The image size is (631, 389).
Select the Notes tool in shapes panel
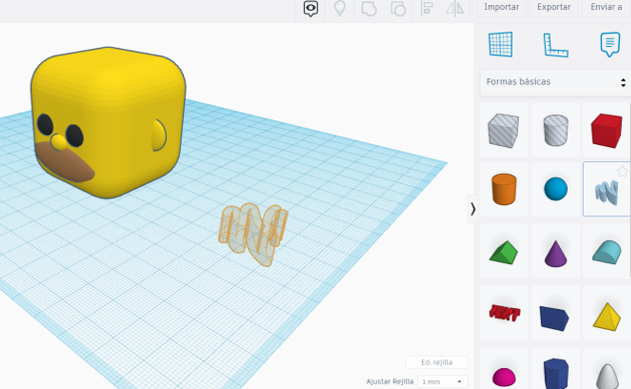[x=610, y=44]
